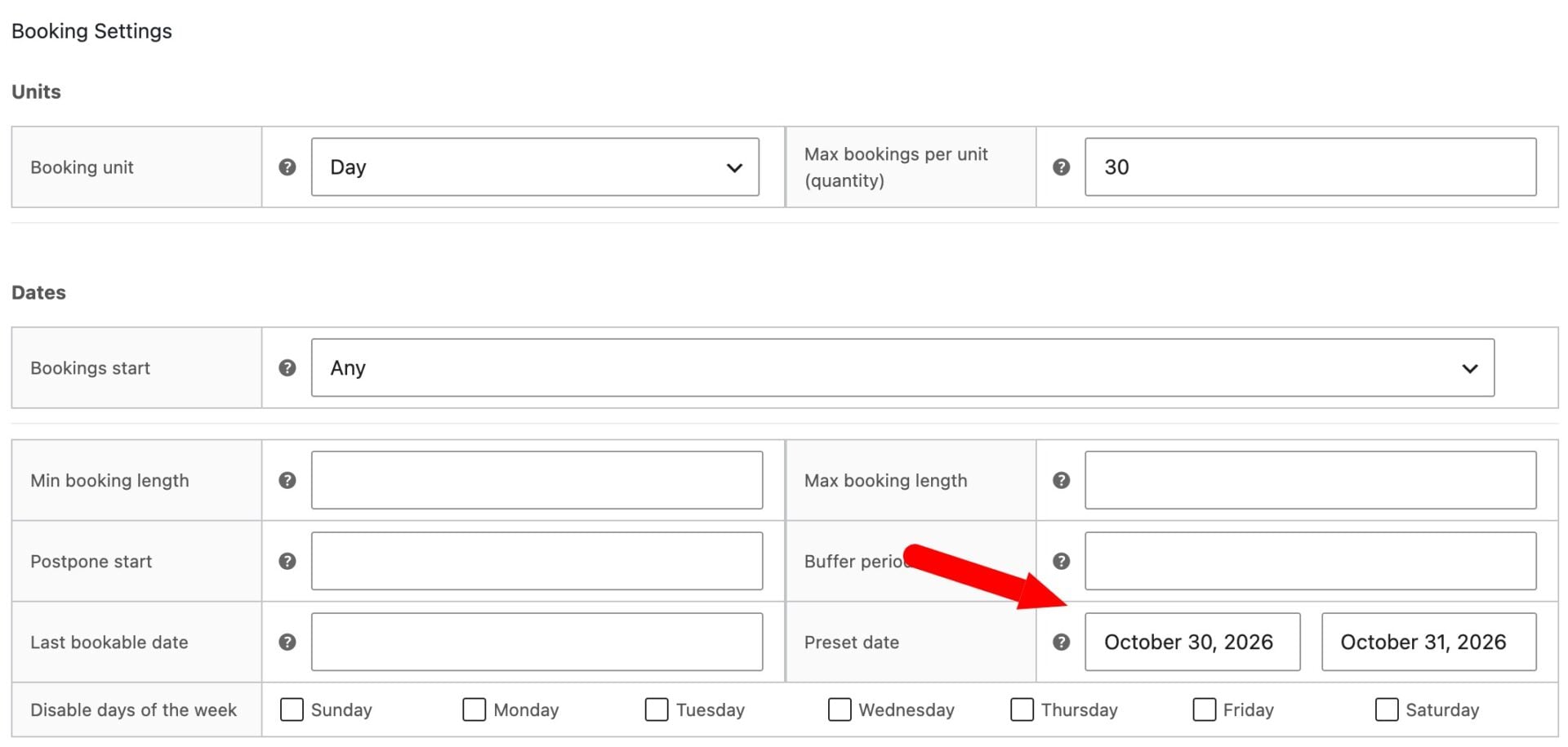The width and height of the screenshot is (1568, 747).
Task: Click help icon for Max booking length
Action: 1061,480
